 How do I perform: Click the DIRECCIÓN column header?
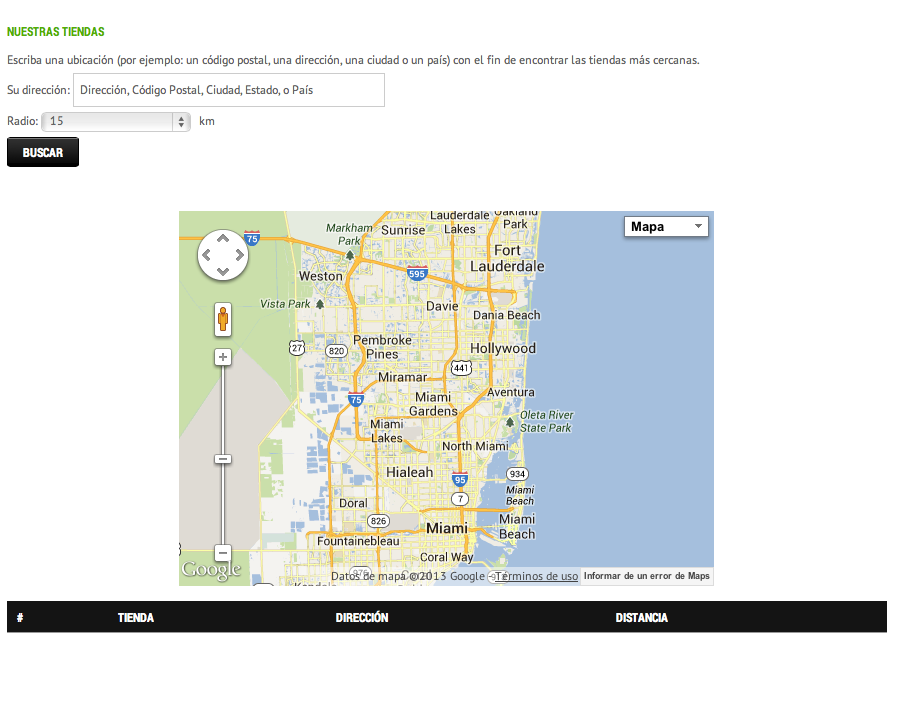(362, 617)
